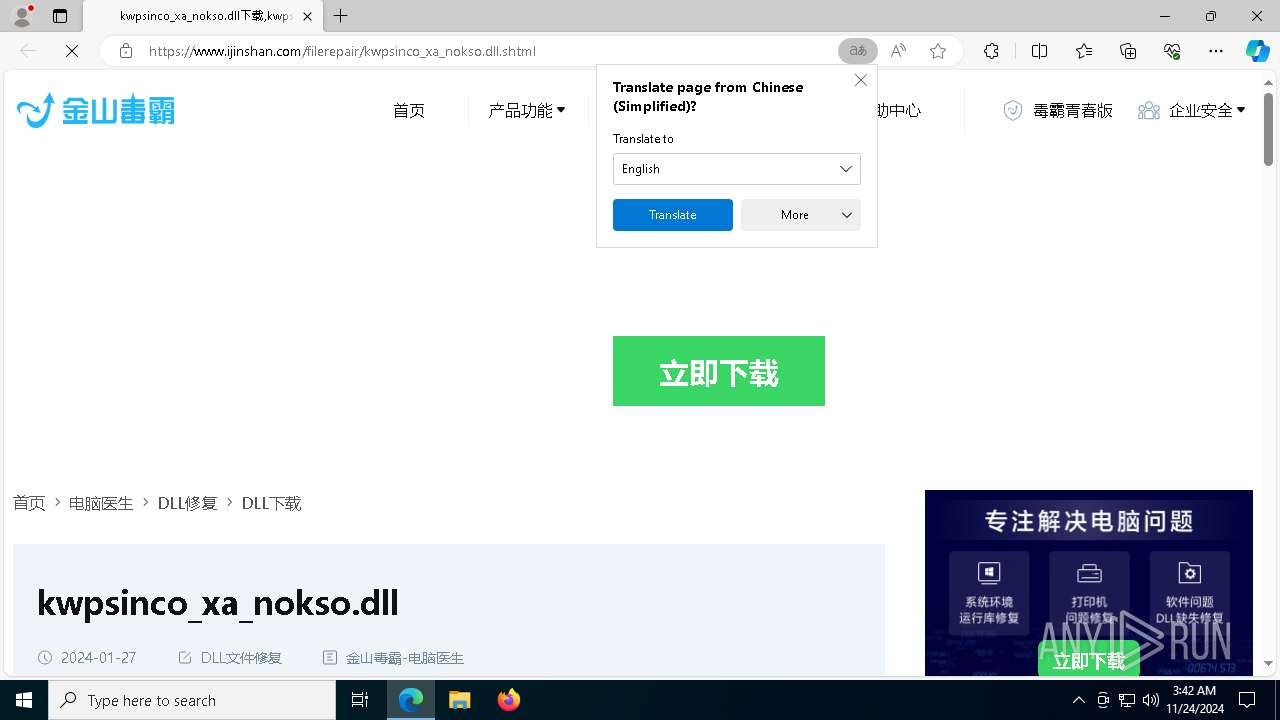Image resolution: width=1280 pixels, height=720 pixels.
Task: Click the kwpsinco_xa_nokso.dll page heading
Action: [x=217, y=603]
